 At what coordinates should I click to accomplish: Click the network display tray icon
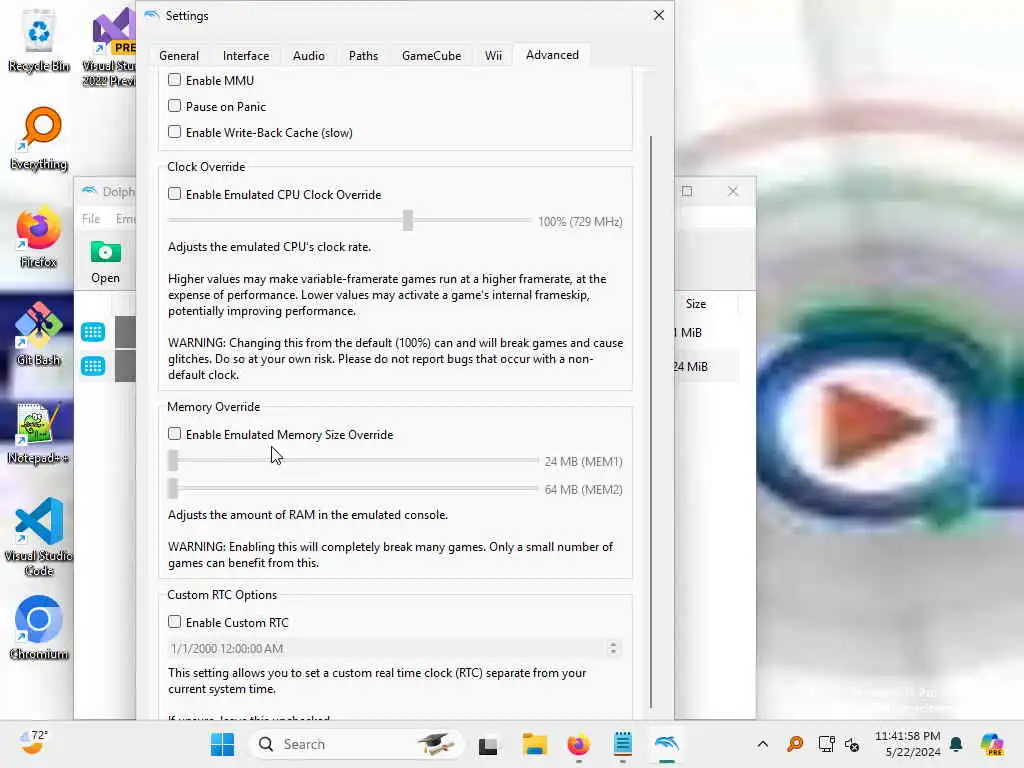(x=826, y=744)
